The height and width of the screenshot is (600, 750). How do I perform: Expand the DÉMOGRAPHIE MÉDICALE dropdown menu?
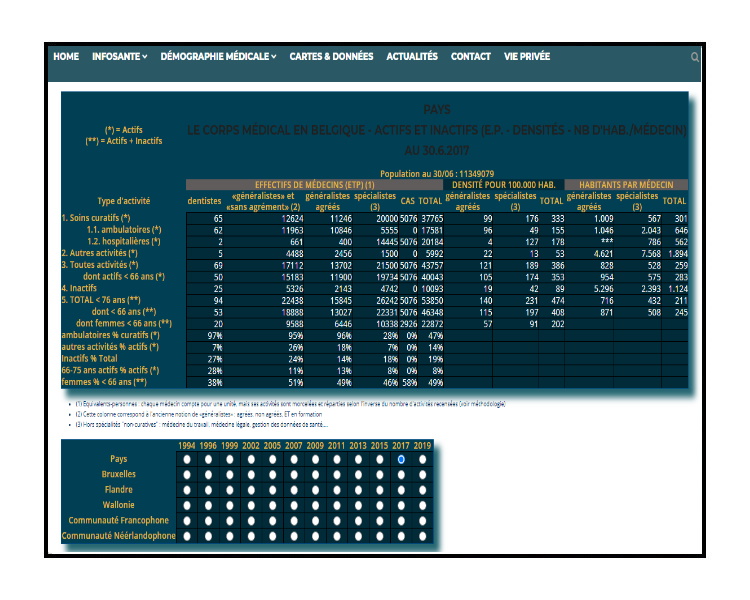[x=218, y=56]
